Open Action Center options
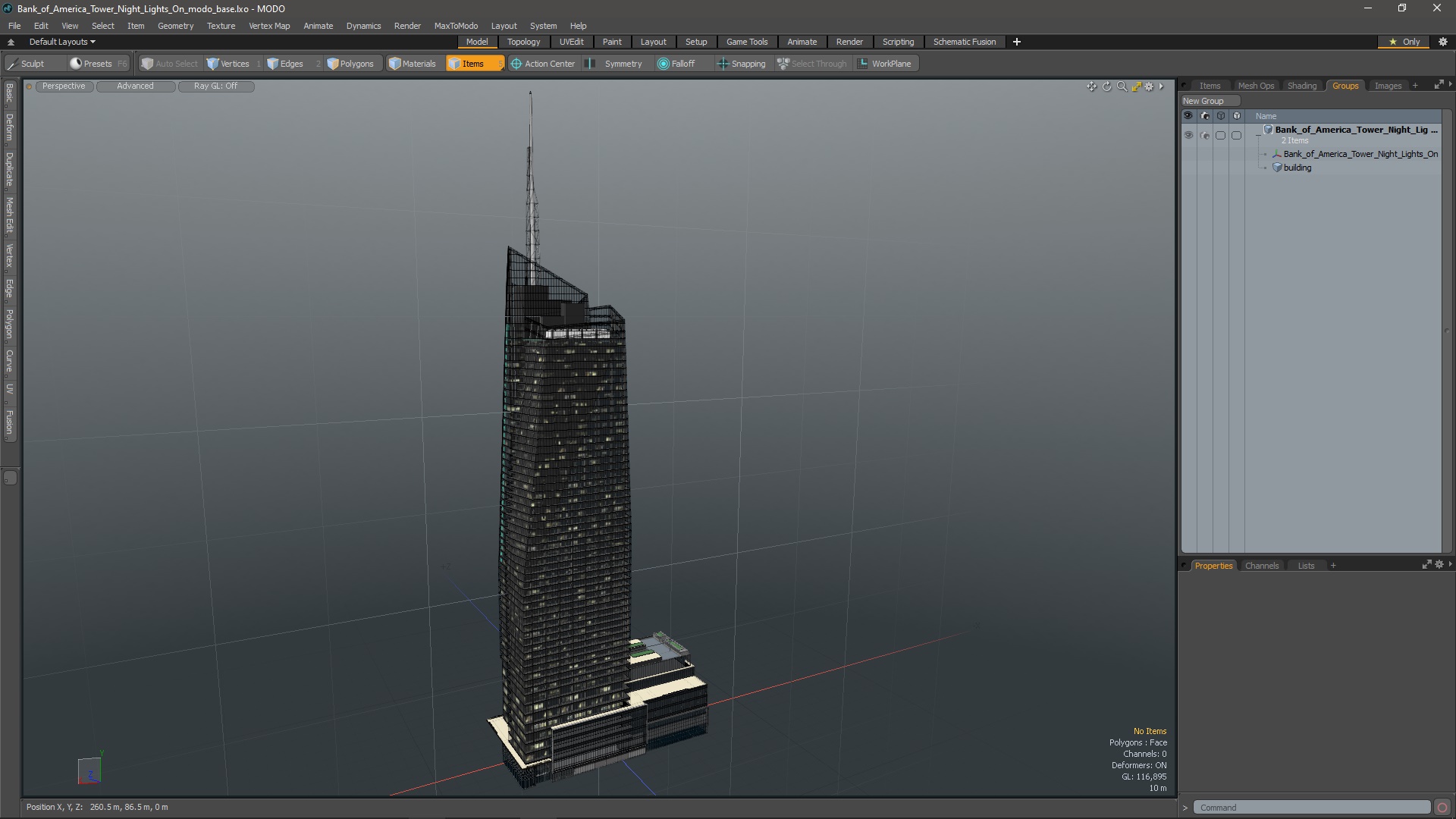Screen dimensions: 1456x819 543,64
